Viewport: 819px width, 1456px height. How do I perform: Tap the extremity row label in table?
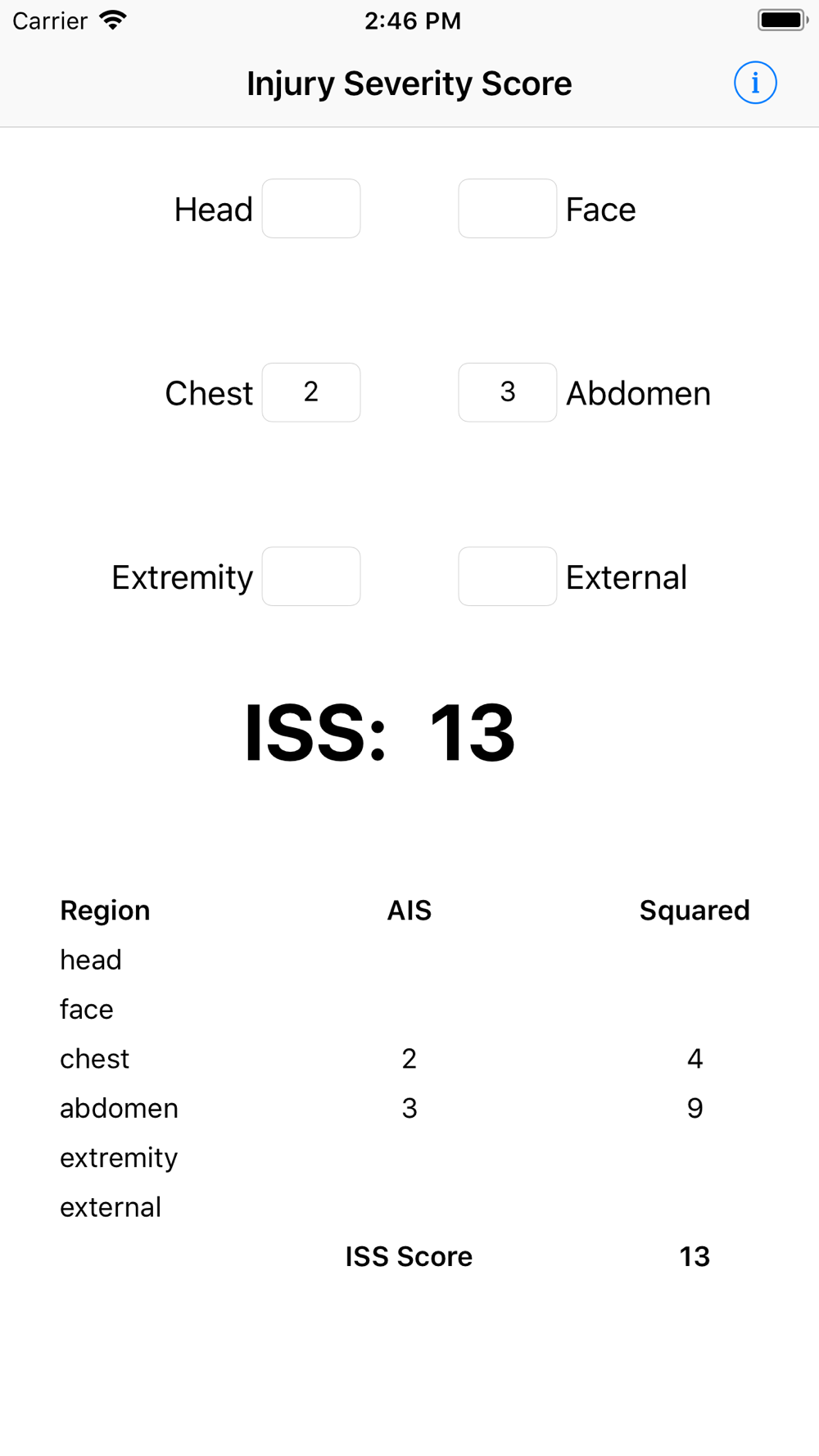click(x=119, y=1158)
